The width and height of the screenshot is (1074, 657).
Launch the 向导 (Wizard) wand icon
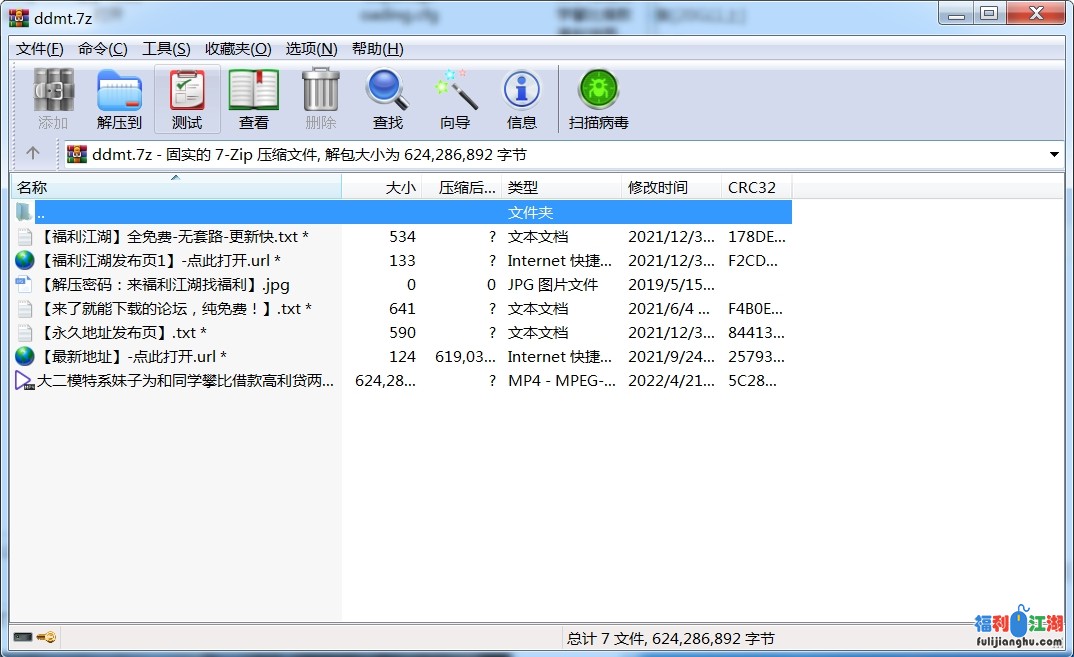point(455,99)
